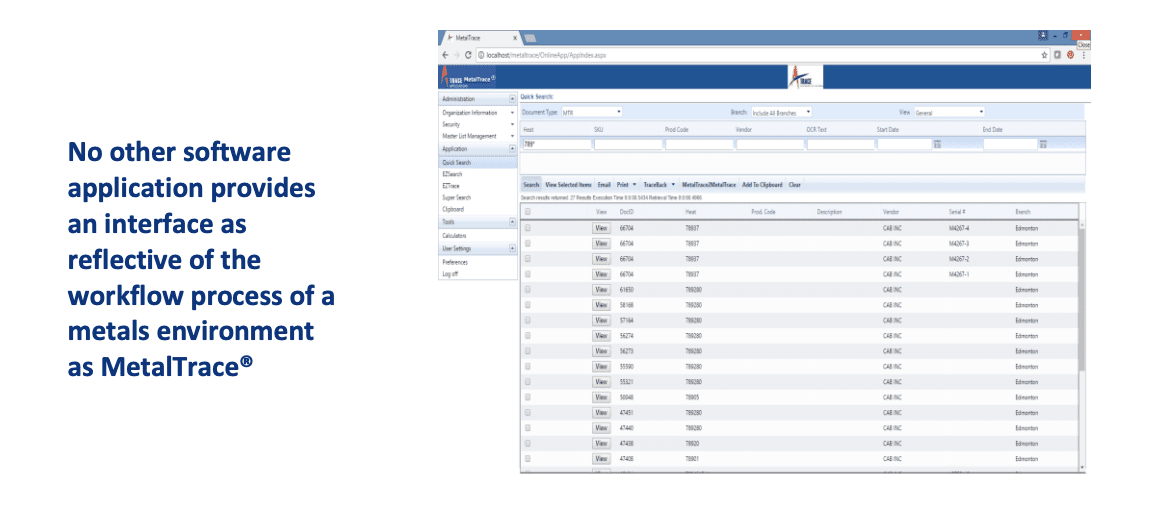The width and height of the screenshot is (1150, 528).
Task: Select the checkbox for DocID 47451
Action: click(528, 412)
